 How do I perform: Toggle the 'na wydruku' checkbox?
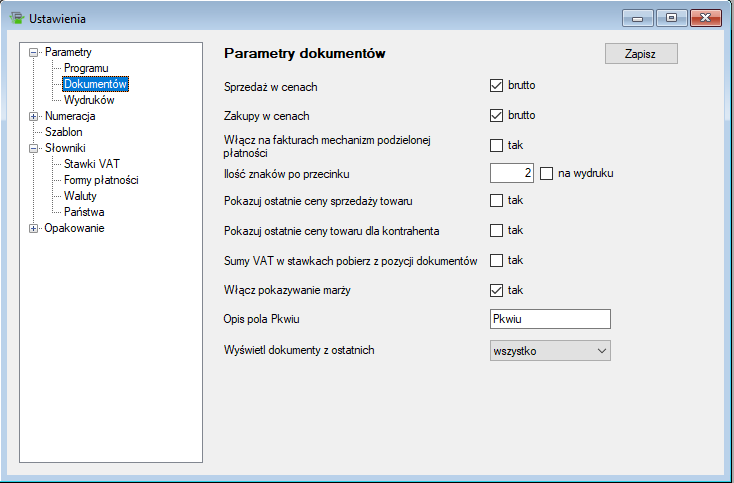click(x=547, y=173)
